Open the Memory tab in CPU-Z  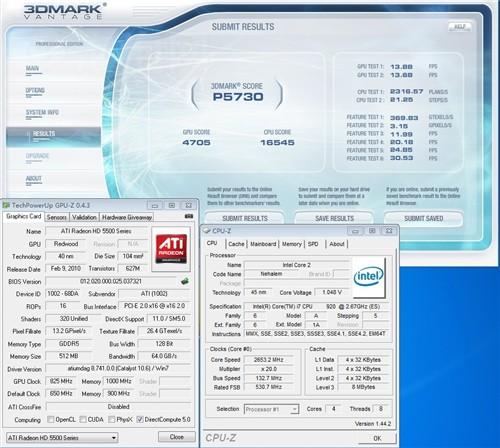(292, 244)
